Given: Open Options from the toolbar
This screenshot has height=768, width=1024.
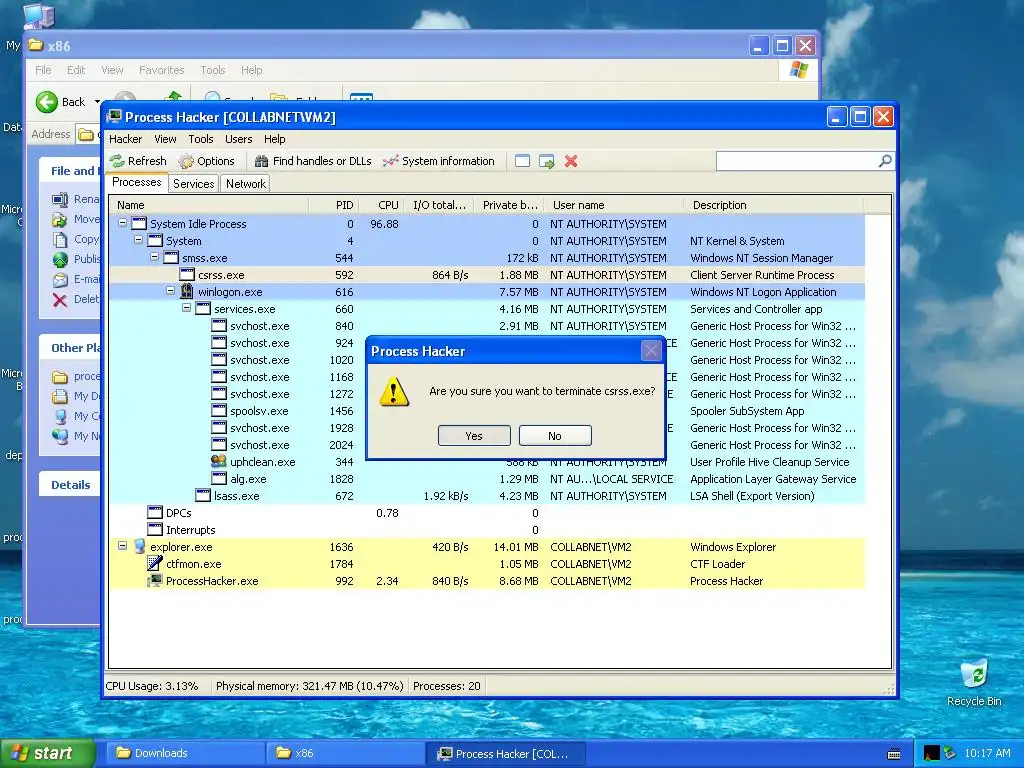Looking at the screenshot, I should pyautogui.click(x=206, y=161).
